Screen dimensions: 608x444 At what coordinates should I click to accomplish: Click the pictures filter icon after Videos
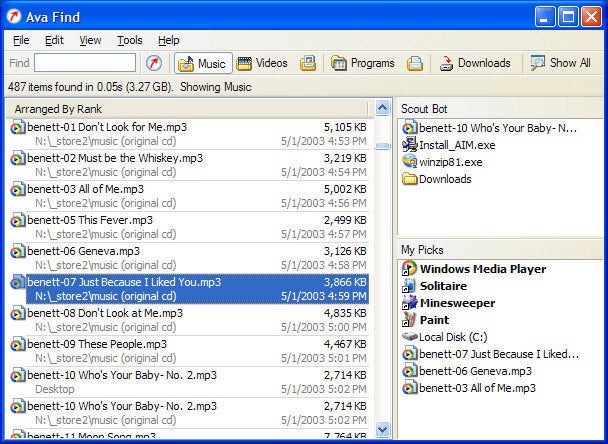pyautogui.click(x=308, y=63)
